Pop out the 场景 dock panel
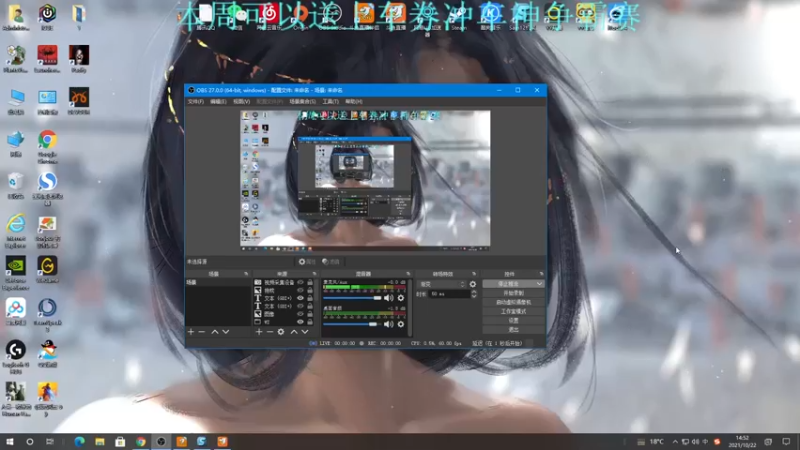The image size is (800, 450). pyautogui.click(x=246, y=274)
